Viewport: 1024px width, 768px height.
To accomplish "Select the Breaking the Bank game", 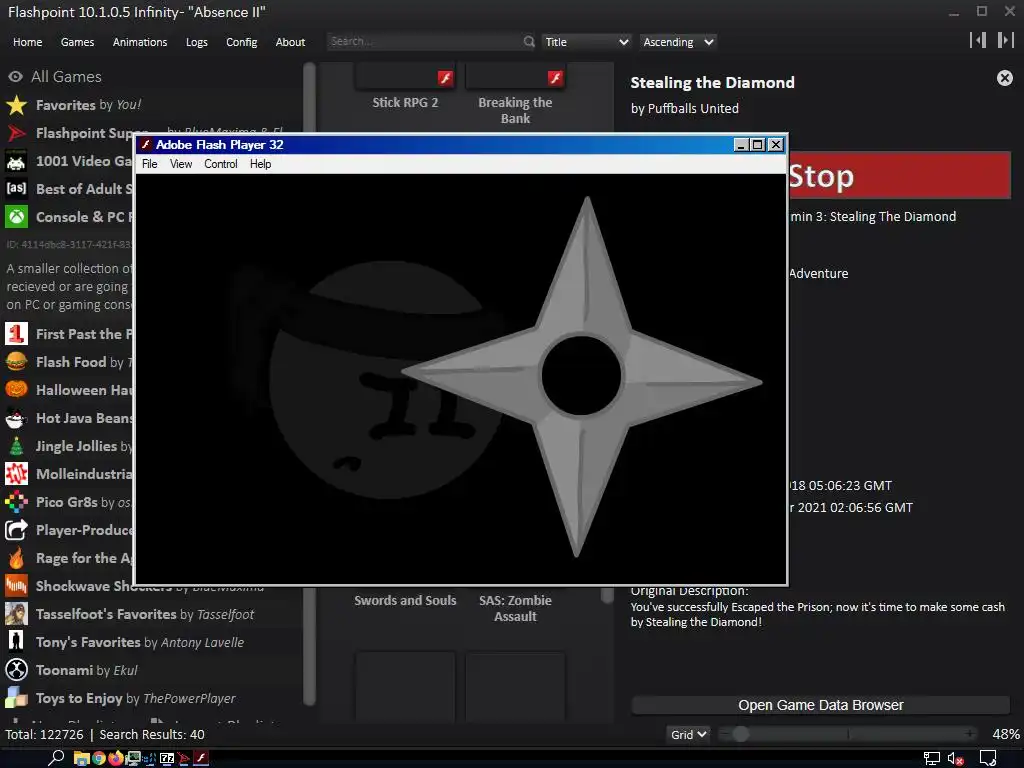I will point(515,110).
